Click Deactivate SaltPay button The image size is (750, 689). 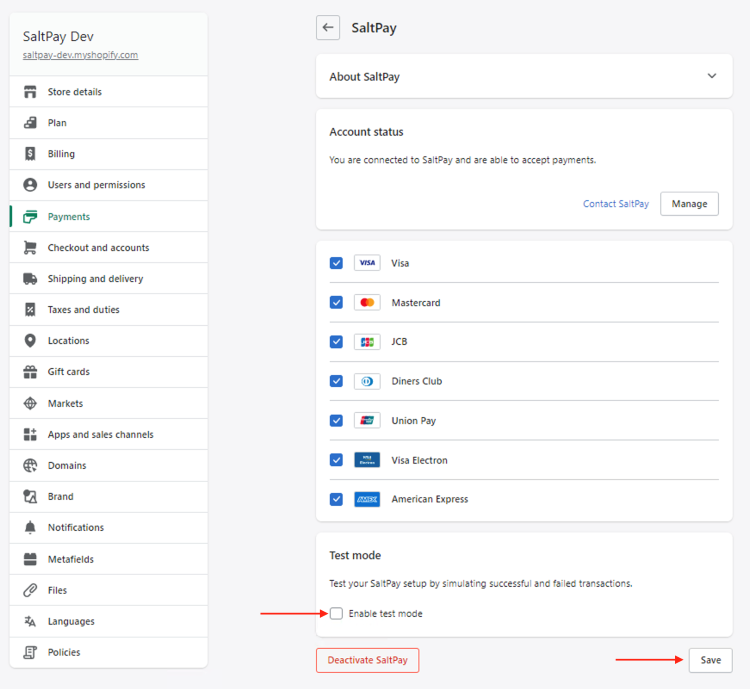(x=367, y=660)
